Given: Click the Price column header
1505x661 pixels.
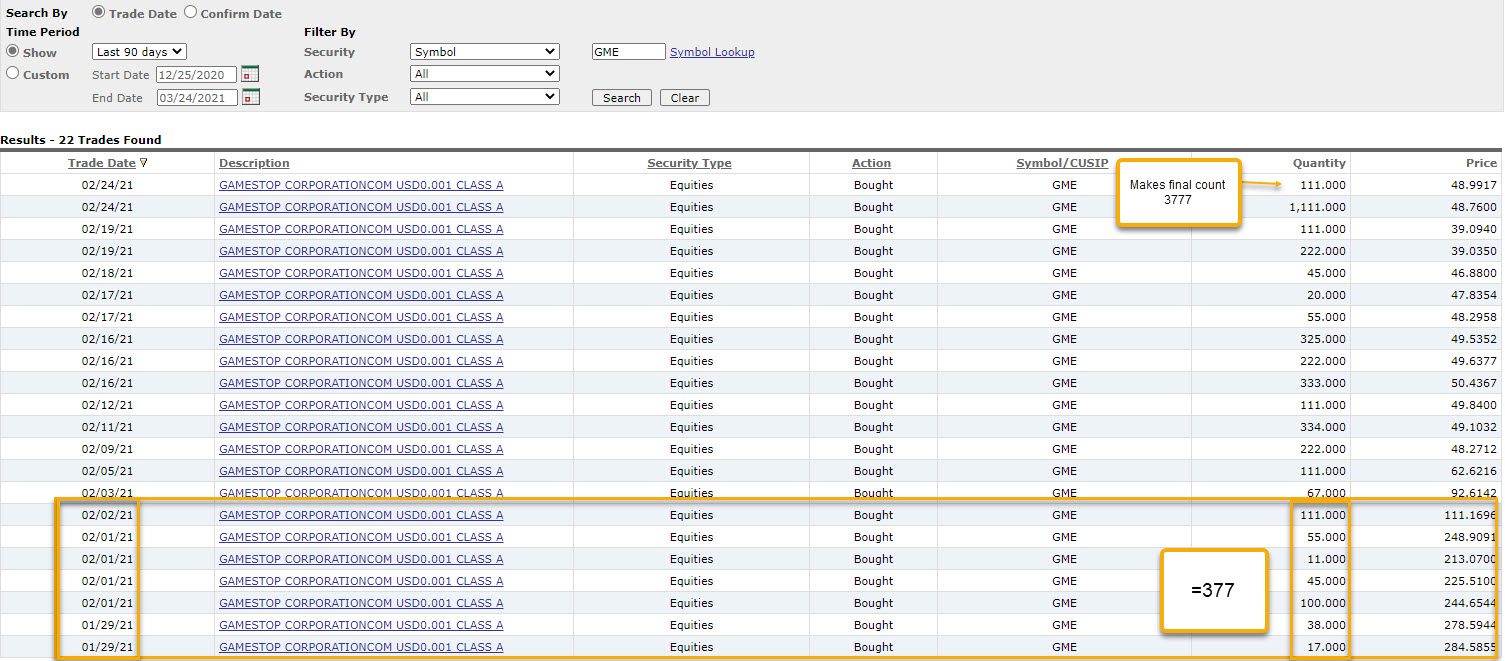Looking at the screenshot, I should coord(1481,163).
